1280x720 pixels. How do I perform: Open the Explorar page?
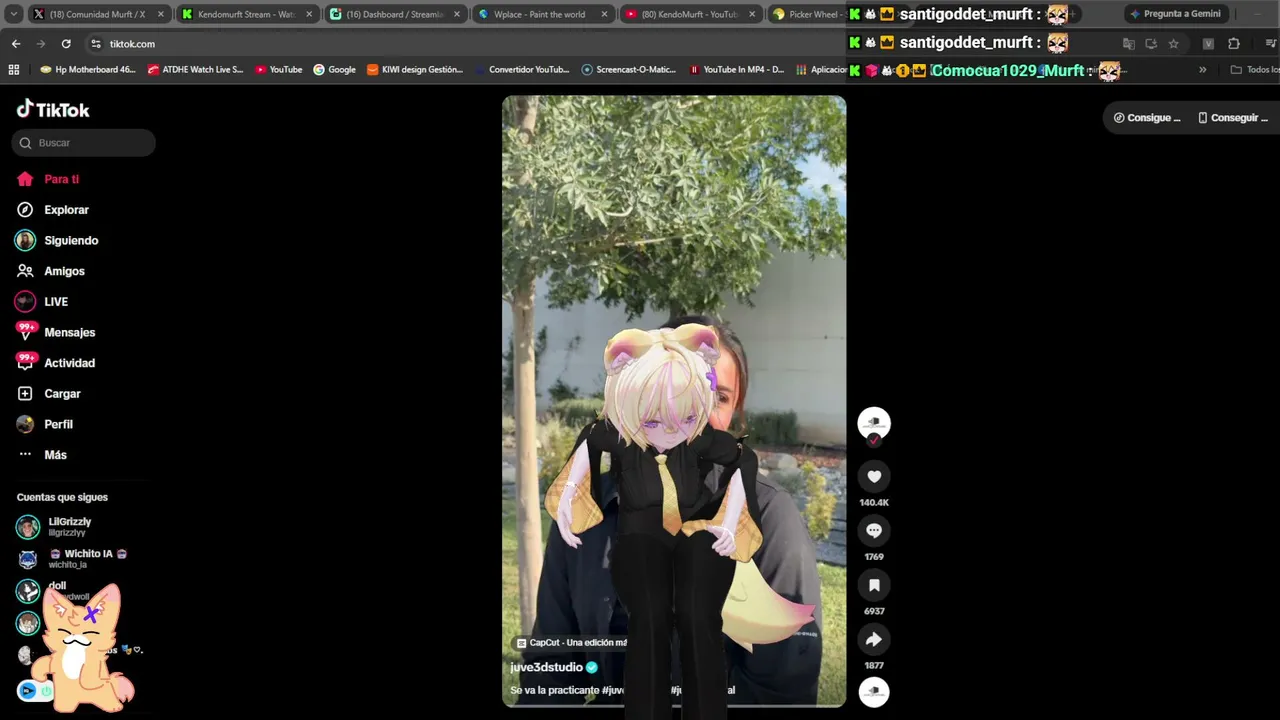(x=53, y=210)
